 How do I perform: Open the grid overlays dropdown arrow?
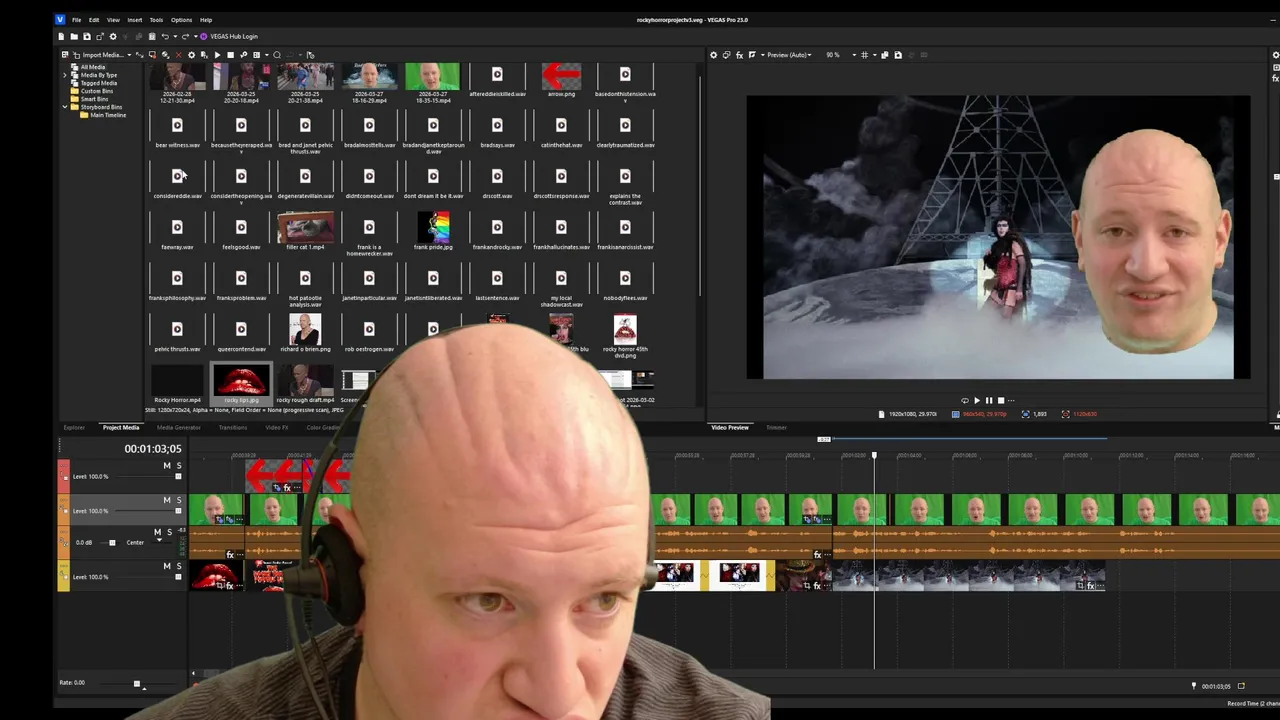875,55
